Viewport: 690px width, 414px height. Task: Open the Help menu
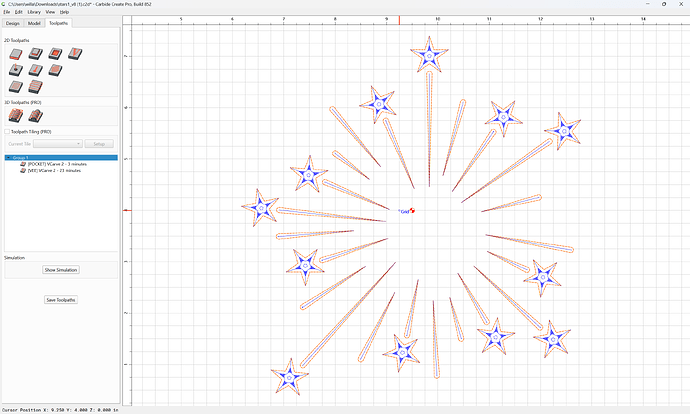64,12
